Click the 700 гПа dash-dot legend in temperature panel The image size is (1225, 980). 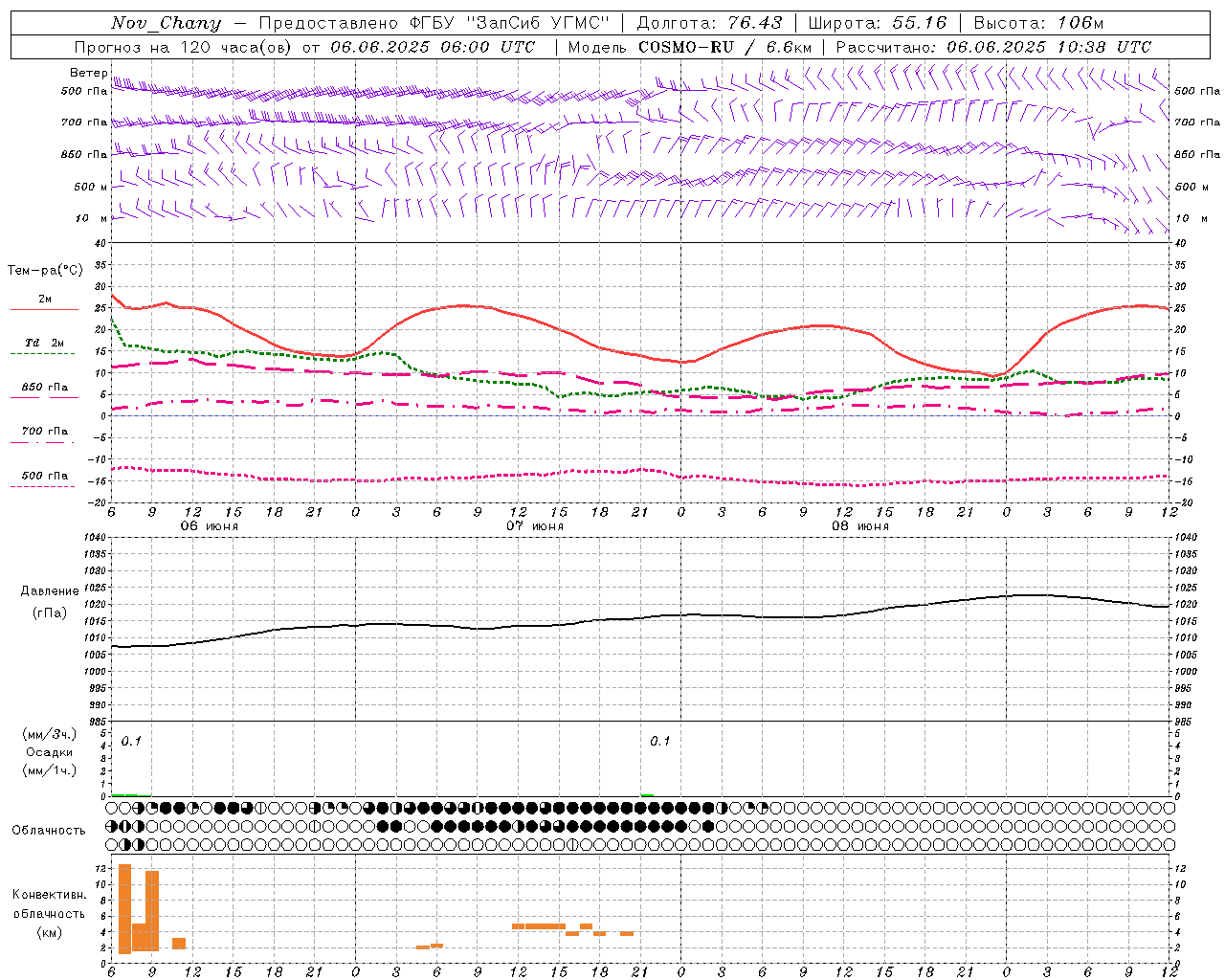(44, 434)
